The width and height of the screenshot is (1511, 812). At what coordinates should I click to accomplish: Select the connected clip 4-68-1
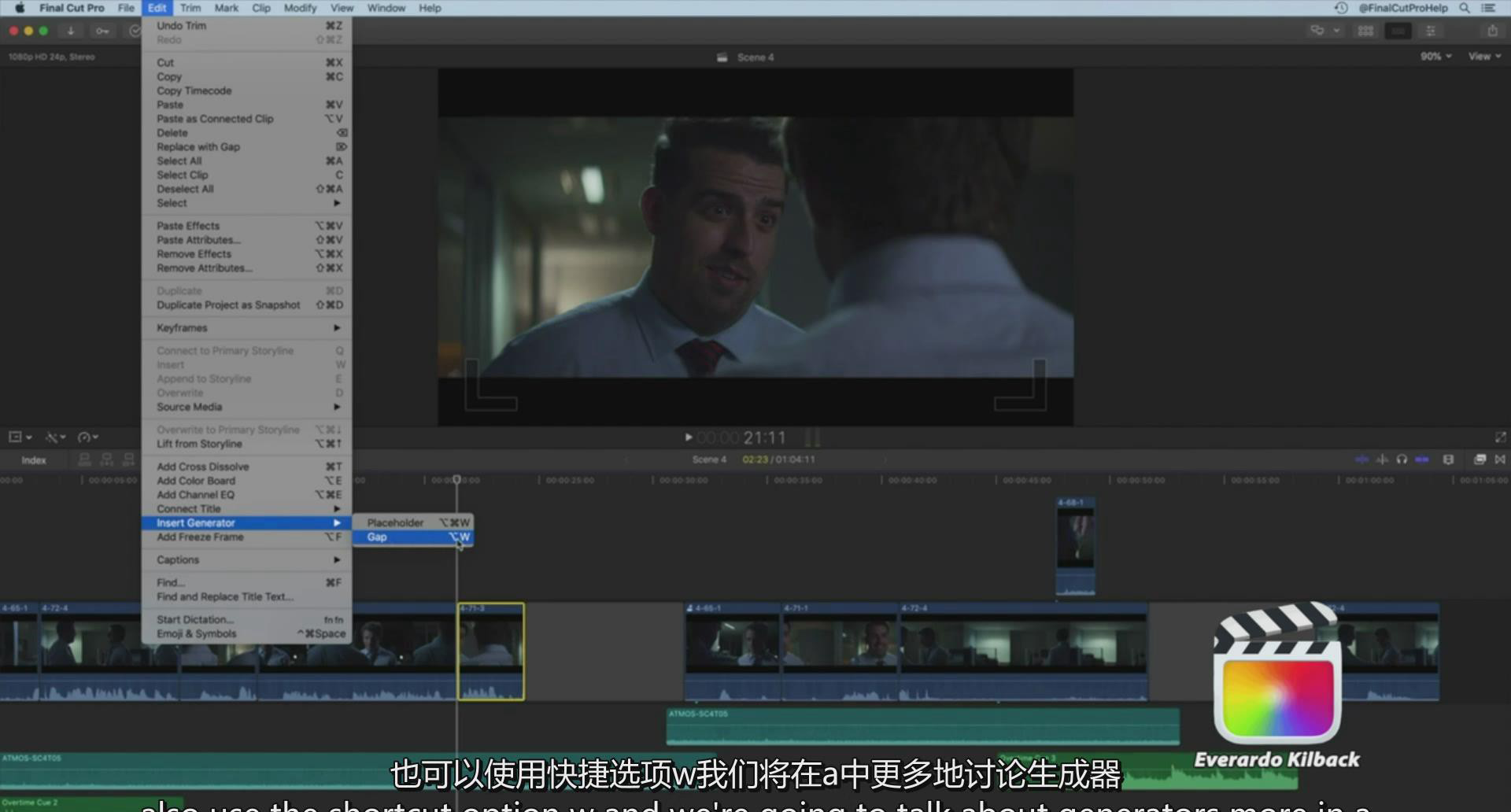(x=1075, y=546)
